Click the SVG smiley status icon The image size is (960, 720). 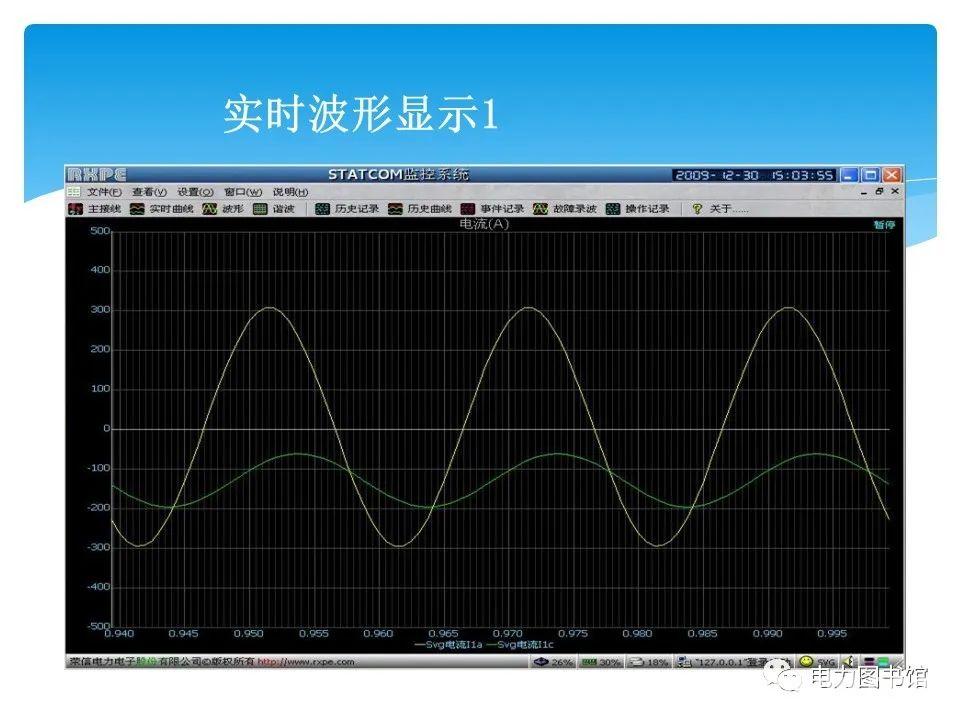pyautogui.click(x=806, y=661)
